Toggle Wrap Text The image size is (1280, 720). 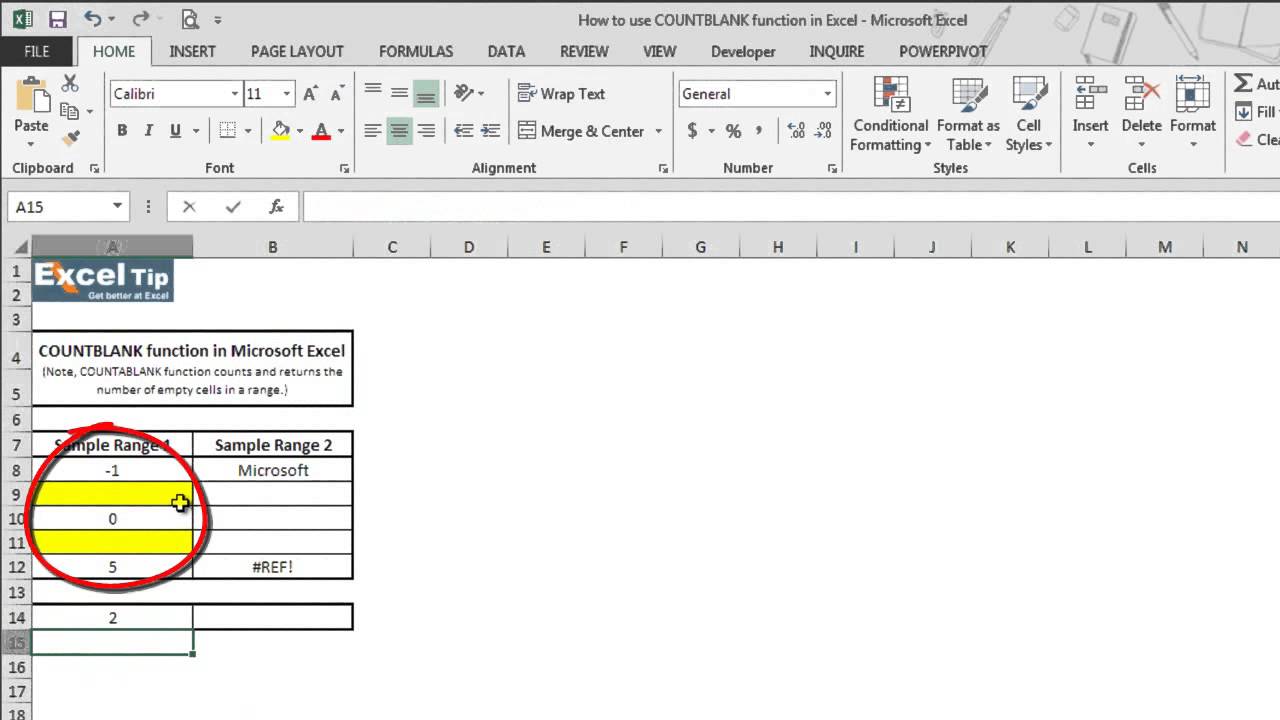coord(561,93)
